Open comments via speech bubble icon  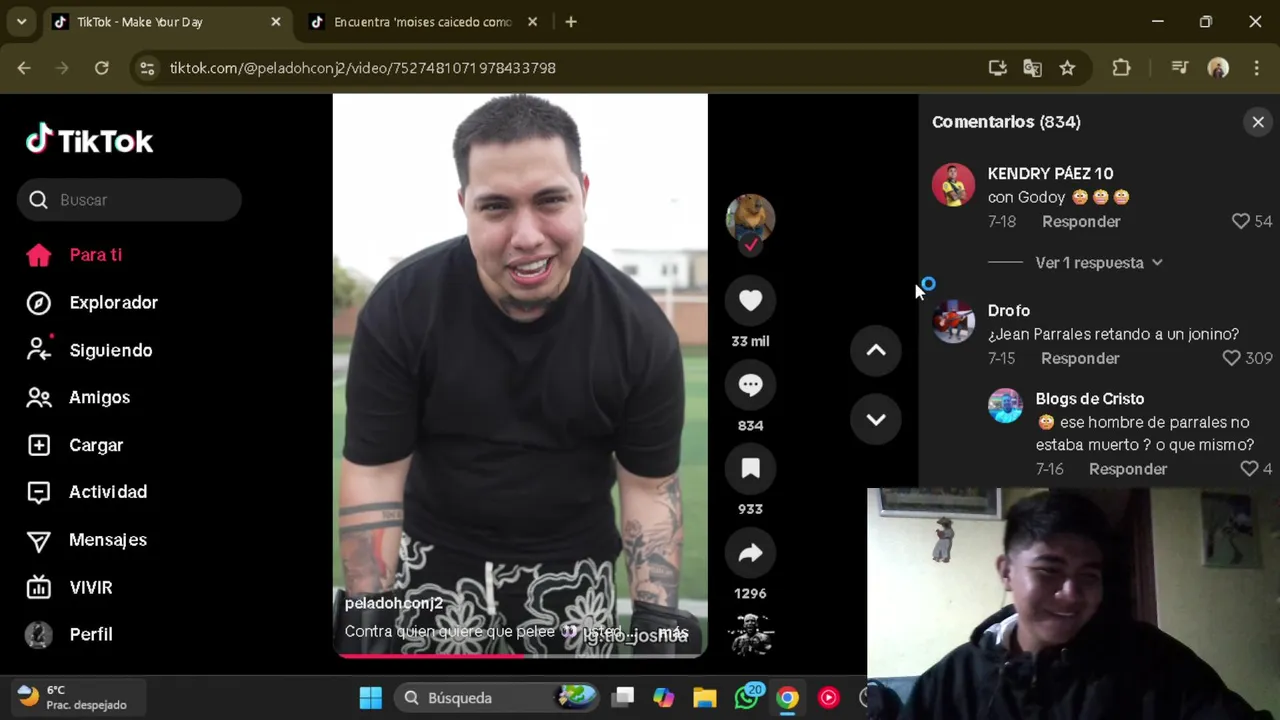(x=750, y=385)
